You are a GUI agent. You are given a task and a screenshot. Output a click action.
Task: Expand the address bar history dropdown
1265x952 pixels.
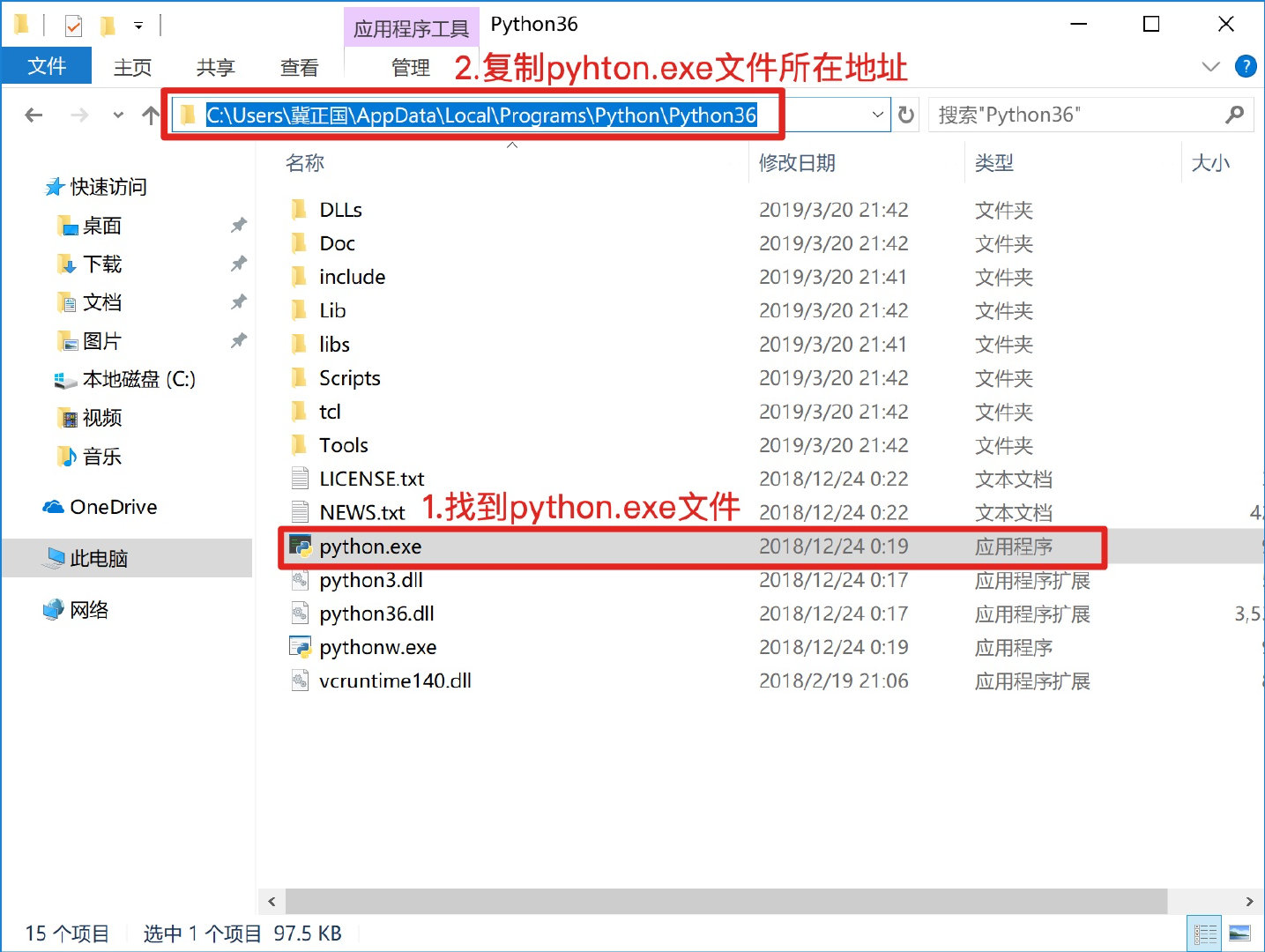877,115
